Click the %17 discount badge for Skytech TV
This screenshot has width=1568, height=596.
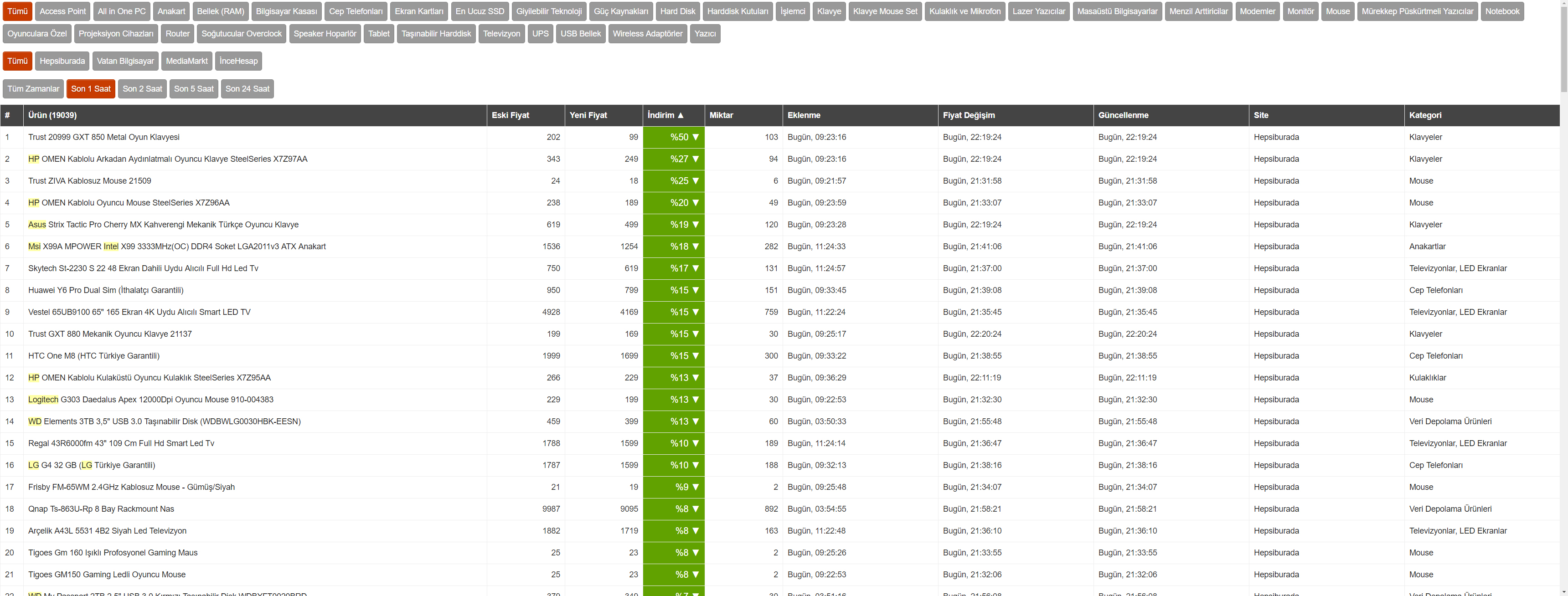tap(674, 268)
